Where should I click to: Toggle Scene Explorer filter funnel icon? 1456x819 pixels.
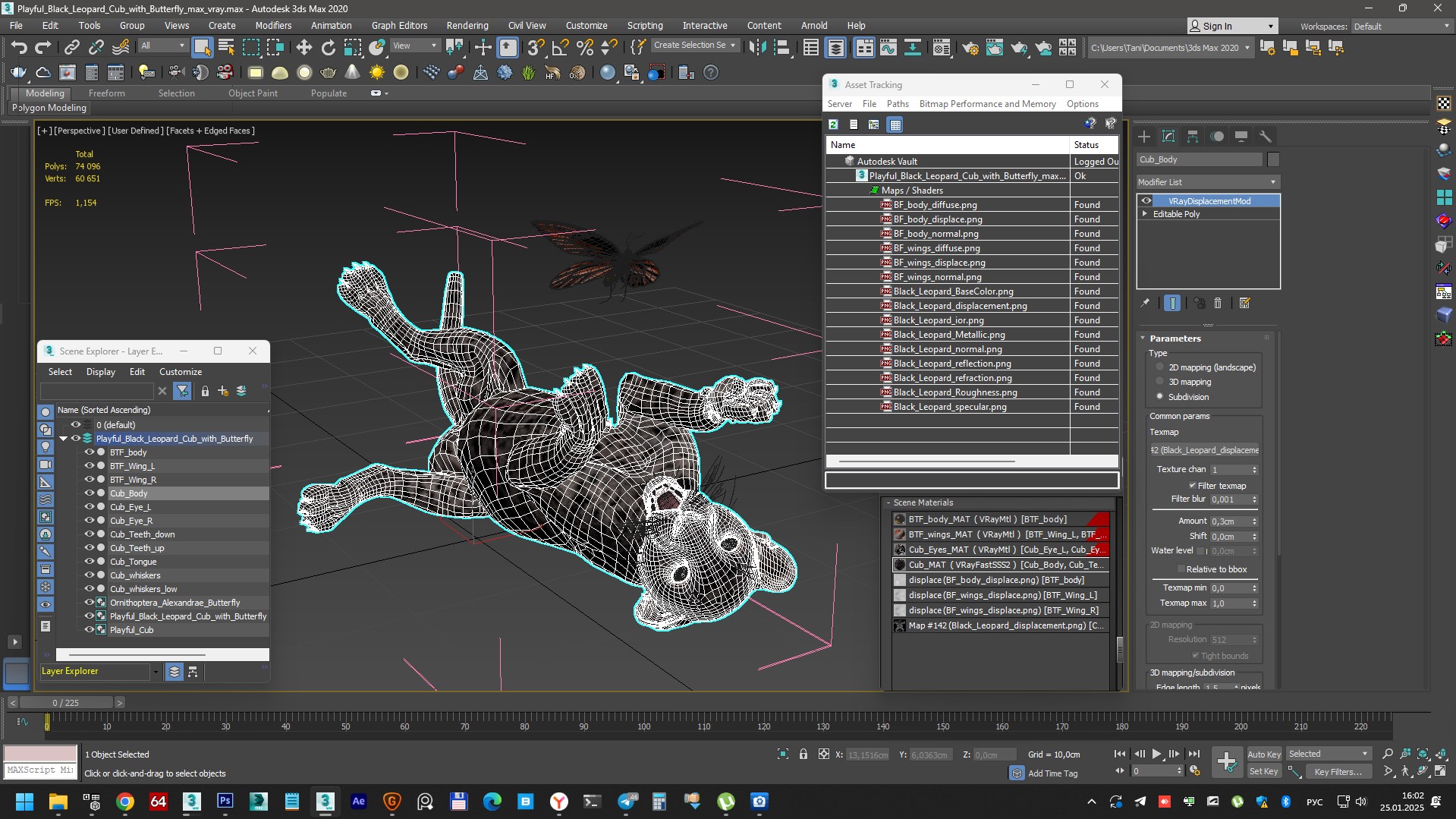(182, 391)
